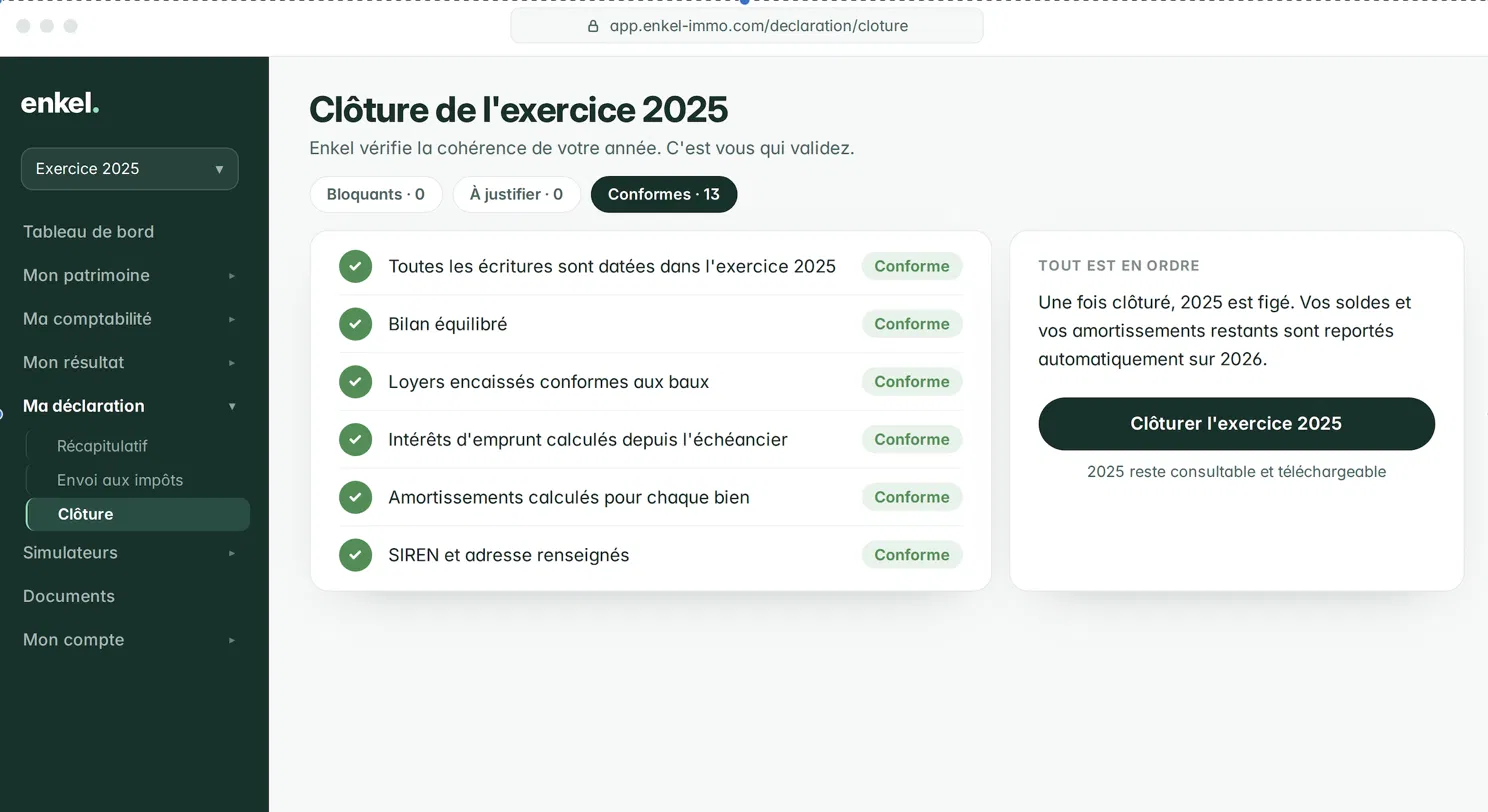Click the check icon beside SIREN et adresse row

(355, 555)
